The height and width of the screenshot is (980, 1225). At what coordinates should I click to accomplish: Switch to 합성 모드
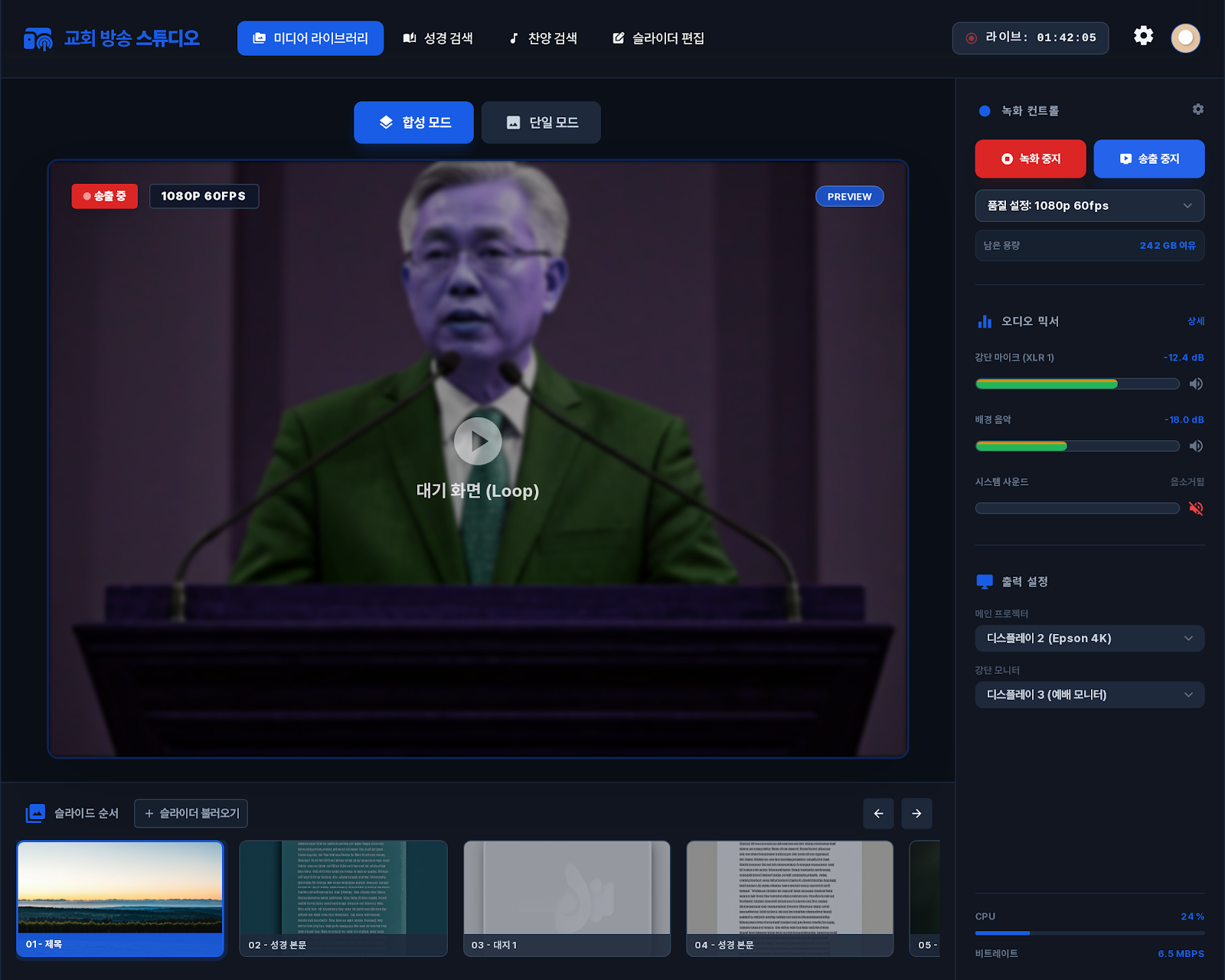click(413, 122)
